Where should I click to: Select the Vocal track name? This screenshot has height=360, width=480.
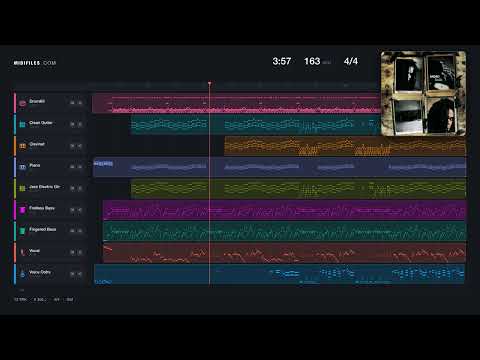pos(34,251)
